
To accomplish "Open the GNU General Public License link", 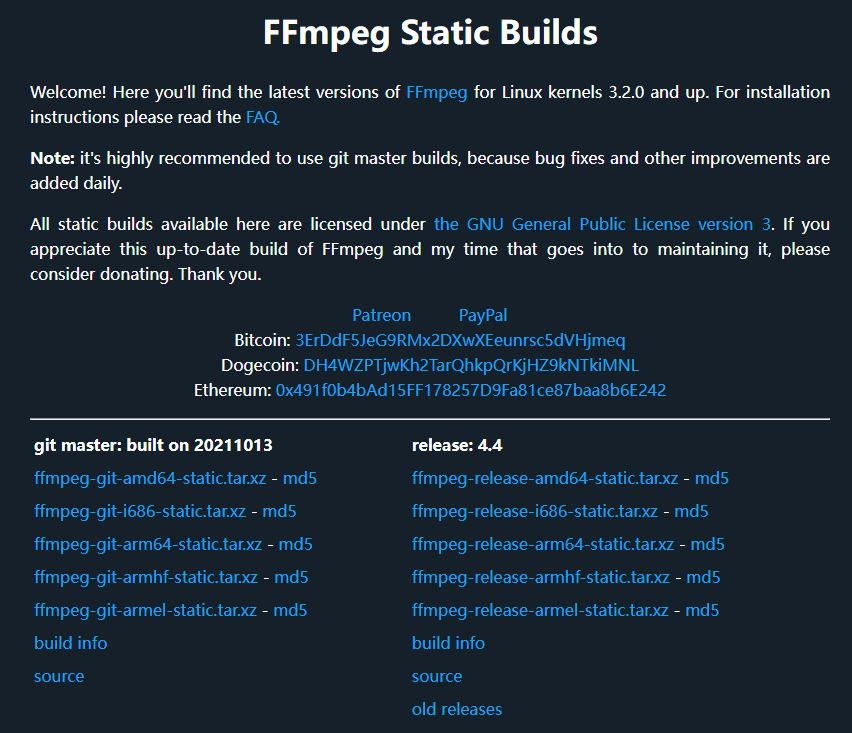I will pos(602,224).
